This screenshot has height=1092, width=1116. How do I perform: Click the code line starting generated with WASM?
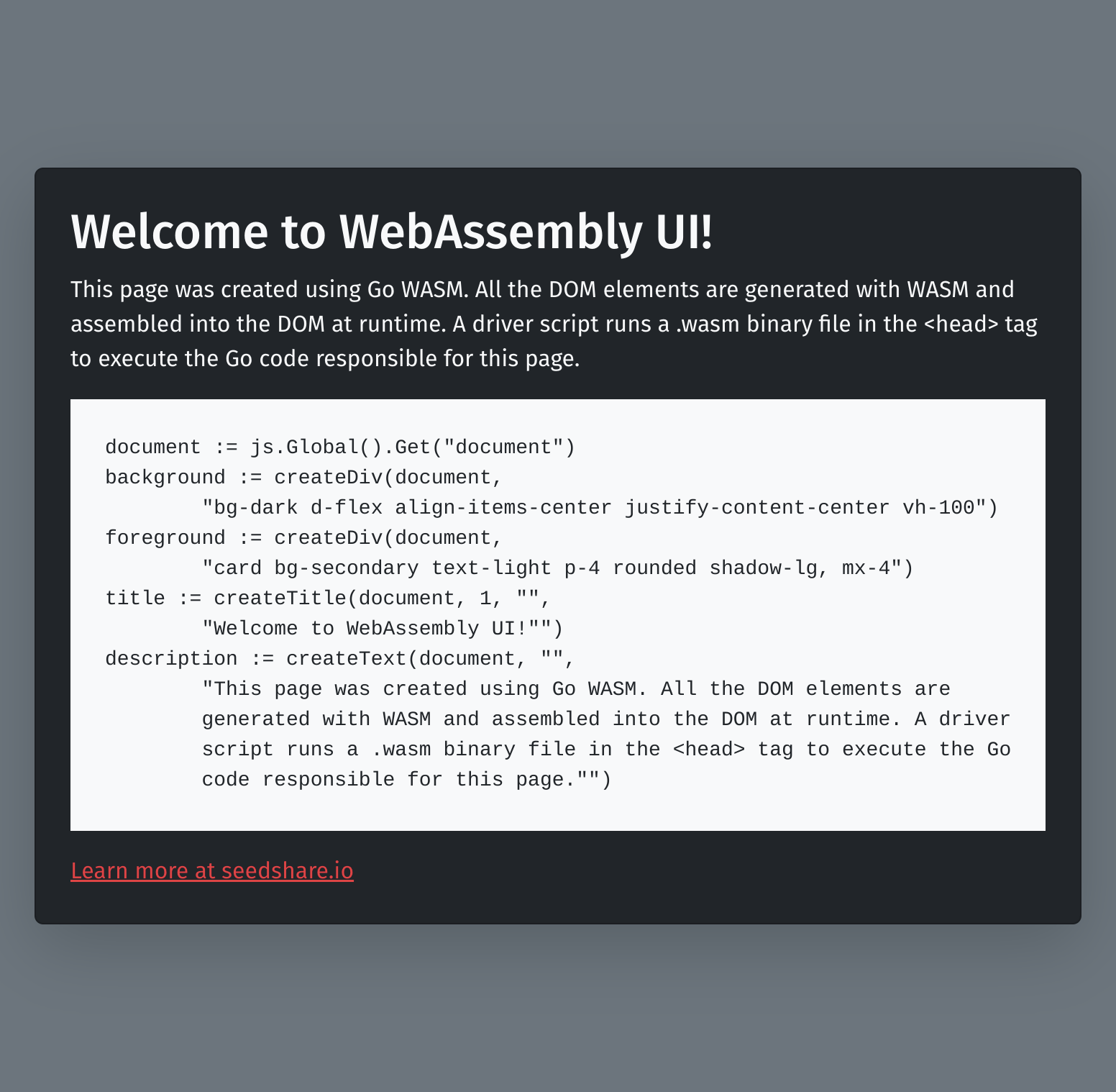(x=606, y=719)
